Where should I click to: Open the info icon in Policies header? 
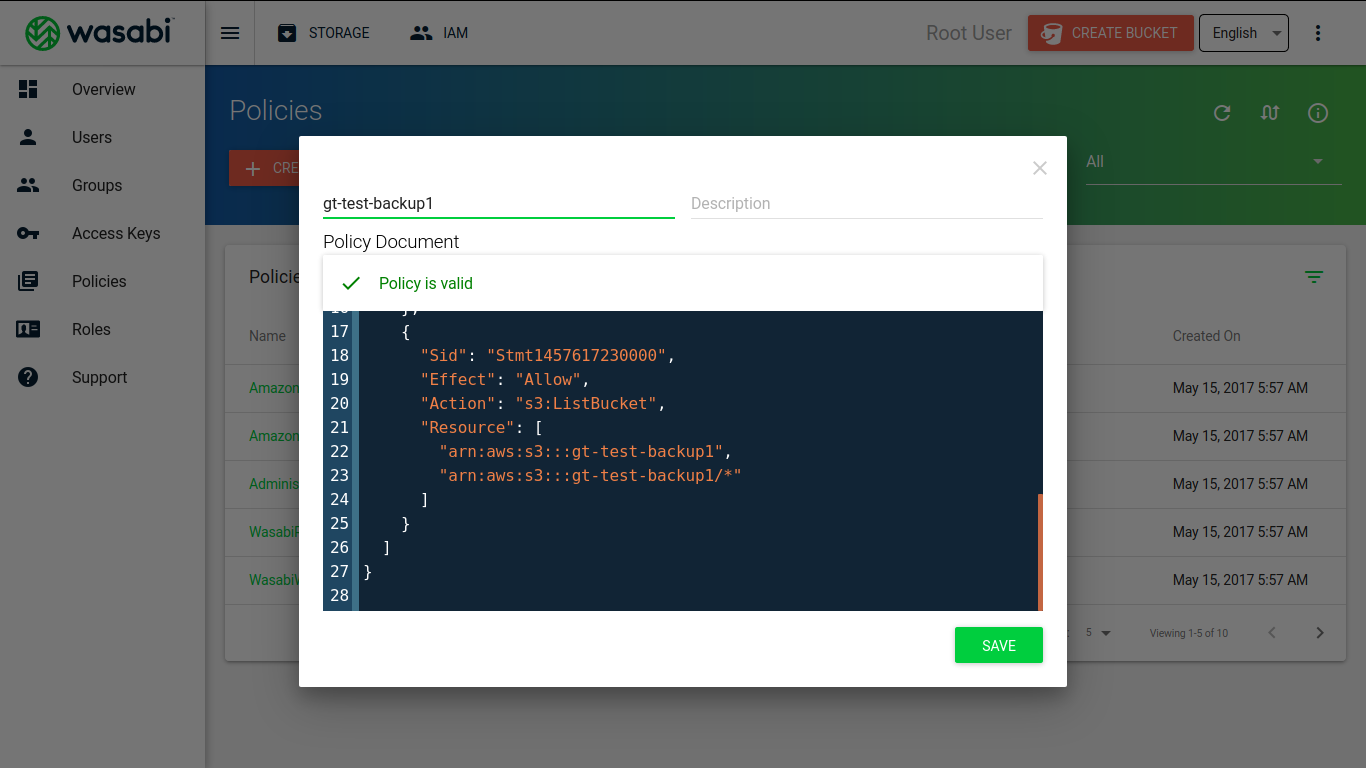click(1318, 113)
